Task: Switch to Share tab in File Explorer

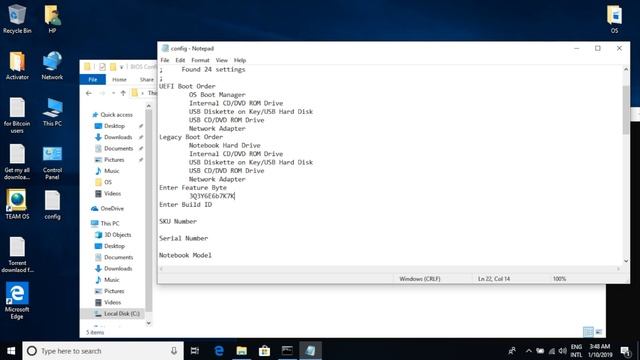Action: click(147, 79)
